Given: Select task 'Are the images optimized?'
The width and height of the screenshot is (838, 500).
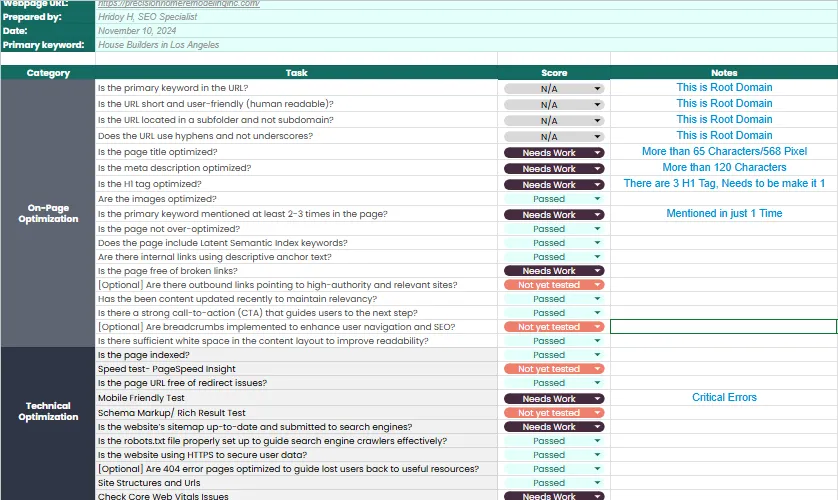Looking at the screenshot, I should pos(297,199).
